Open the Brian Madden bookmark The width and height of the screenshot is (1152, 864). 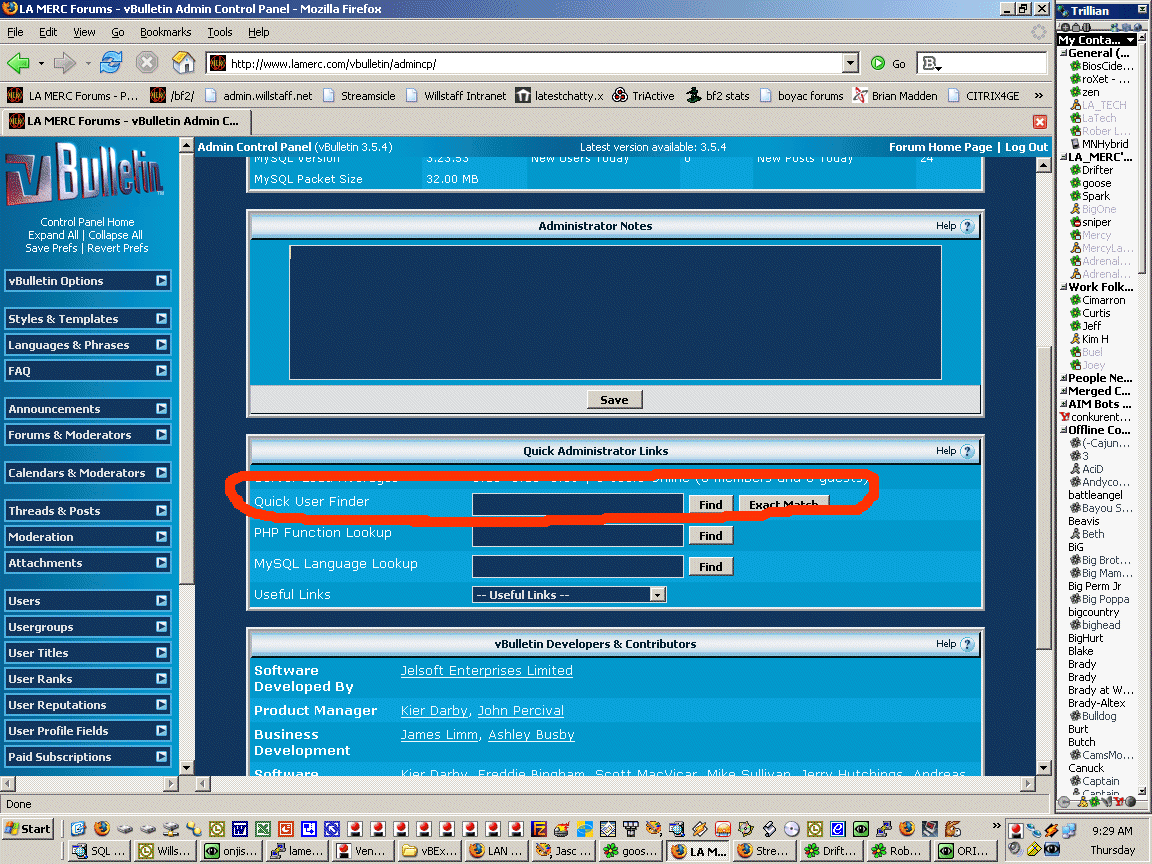tap(895, 96)
